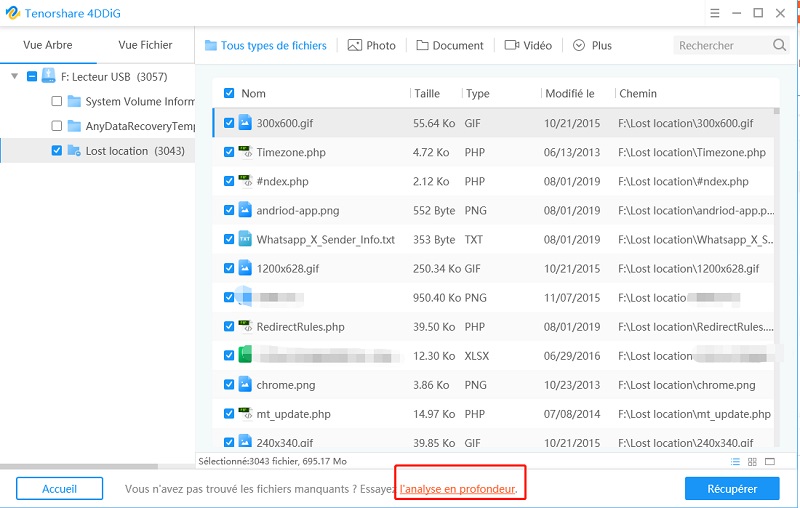The image size is (800, 508).
Task: Uncheck the Lost location tree checkbox
Action: pos(57,150)
